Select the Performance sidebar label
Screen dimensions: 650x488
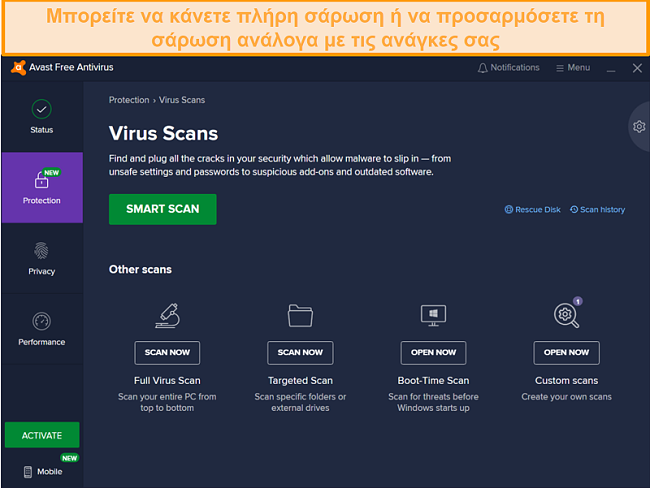pos(41,342)
